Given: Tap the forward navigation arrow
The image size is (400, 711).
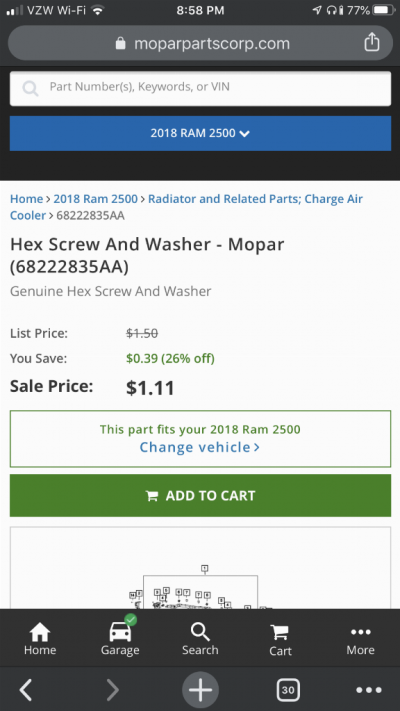Looking at the screenshot, I should pyautogui.click(x=112, y=690).
